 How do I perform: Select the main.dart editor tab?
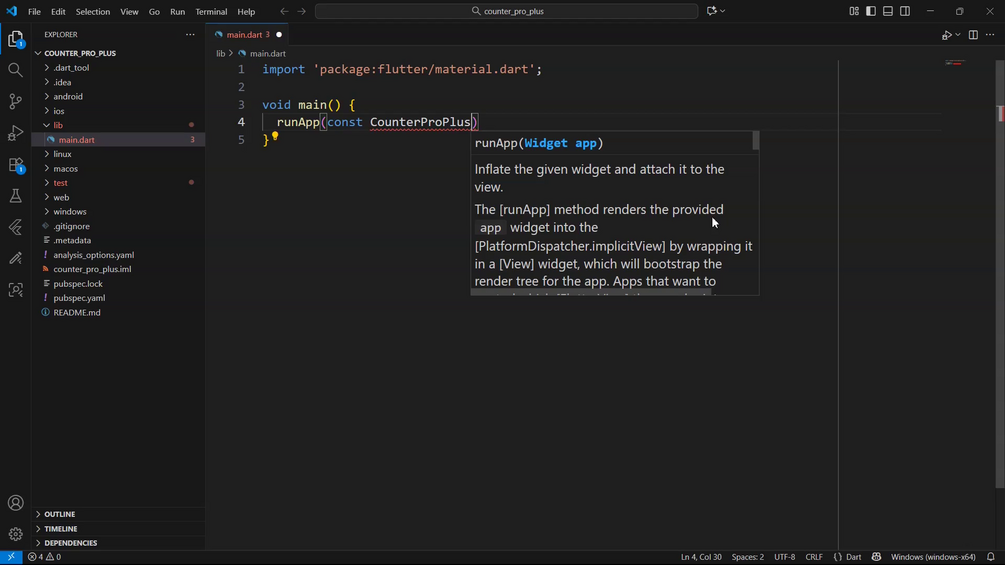244,35
